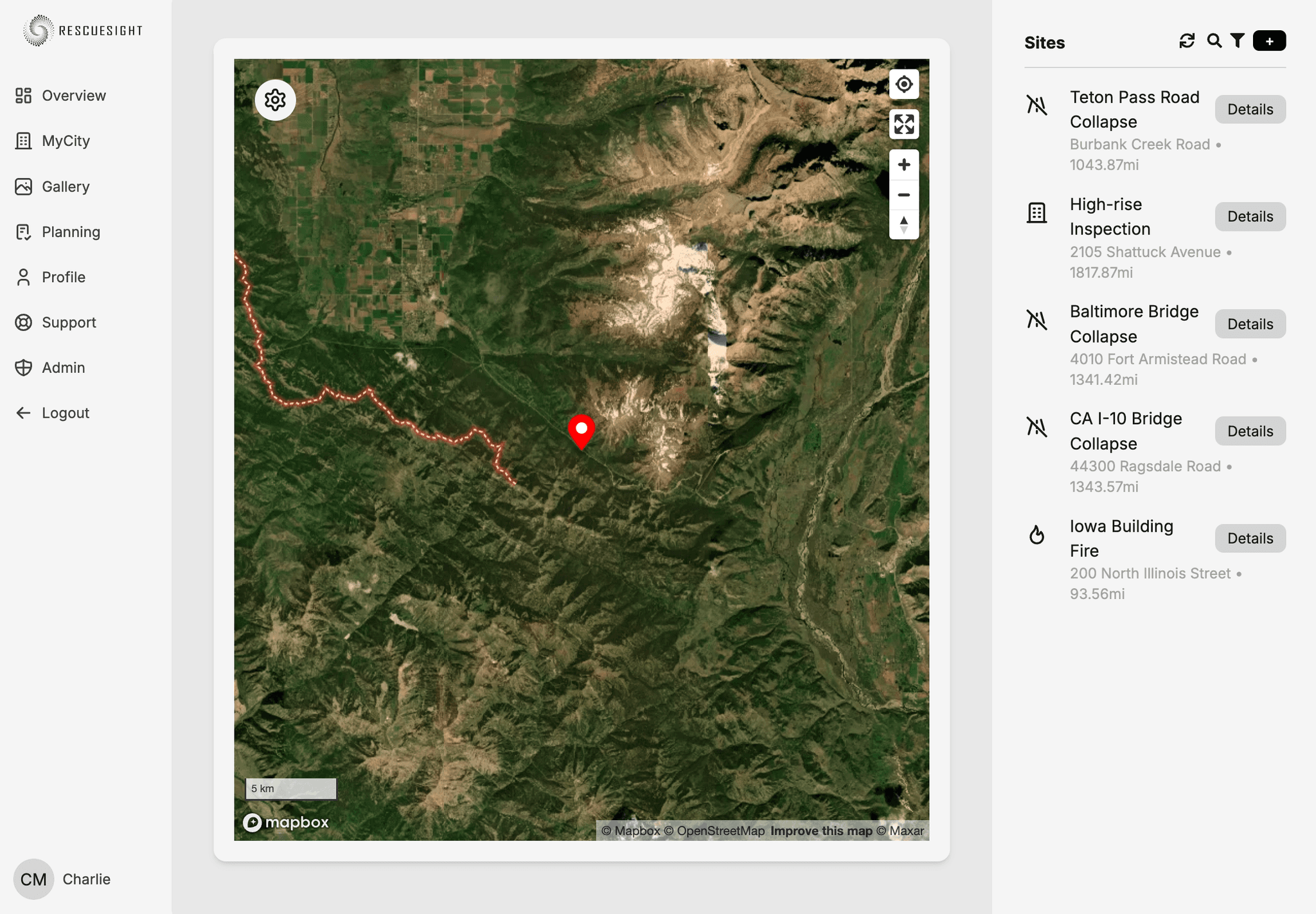Open the Gallery section
Image resolution: width=1316 pixels, height=914 pixels.
[x=65, y=187]
